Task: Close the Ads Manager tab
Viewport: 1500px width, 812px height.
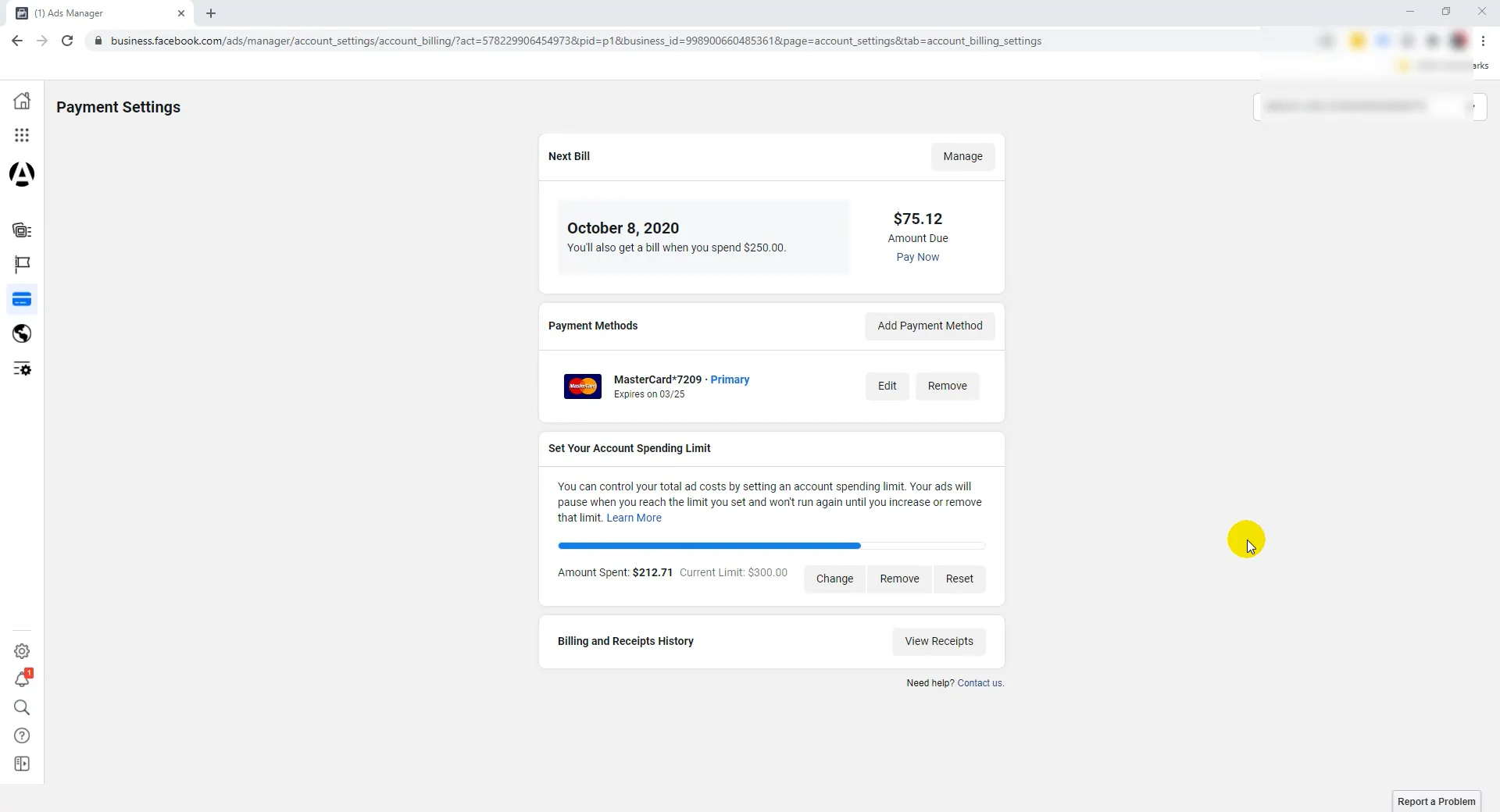Action: click(181, 13)
